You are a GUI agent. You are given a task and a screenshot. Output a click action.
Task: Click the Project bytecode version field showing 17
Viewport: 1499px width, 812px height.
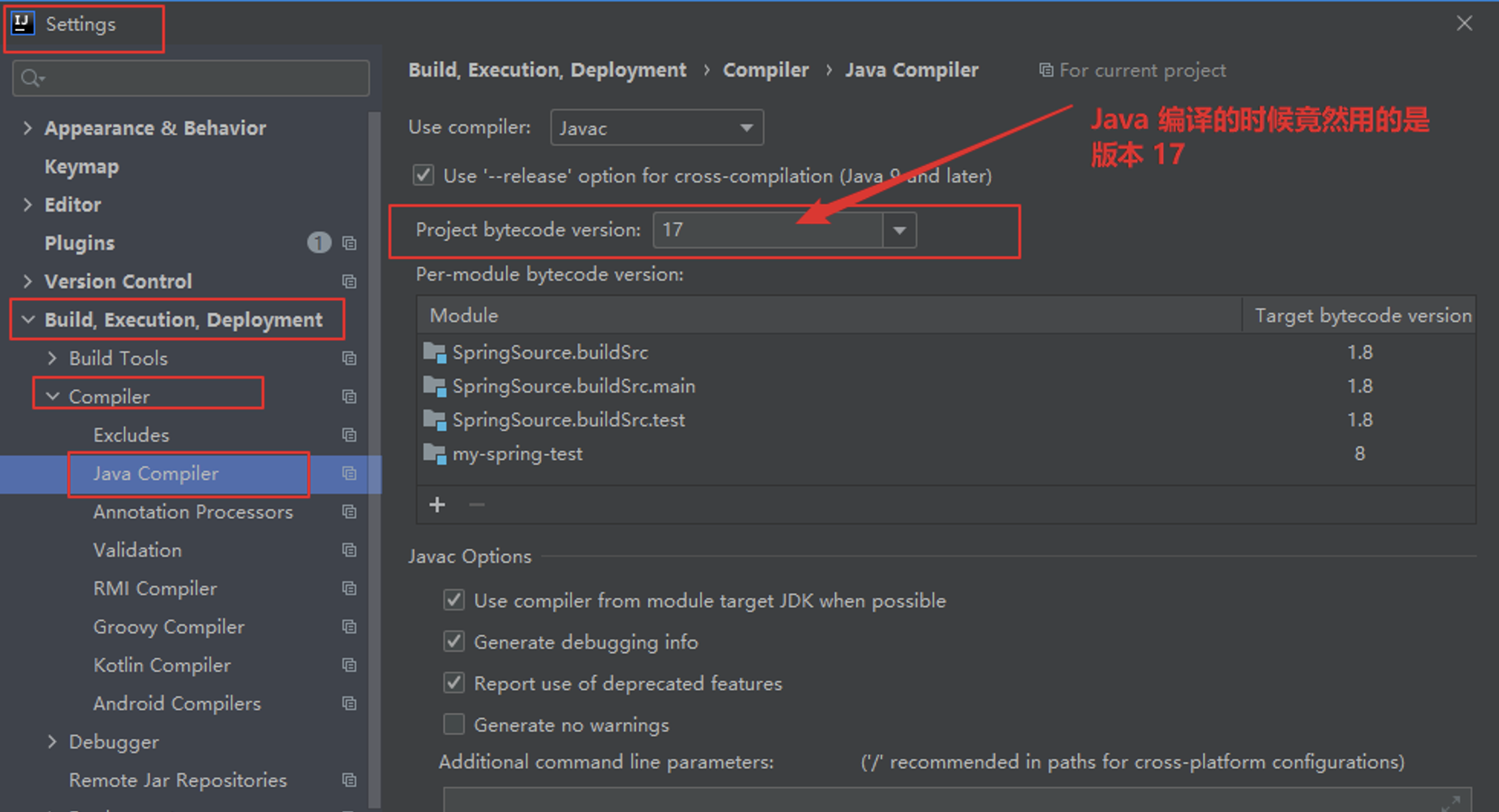(768, 231)
